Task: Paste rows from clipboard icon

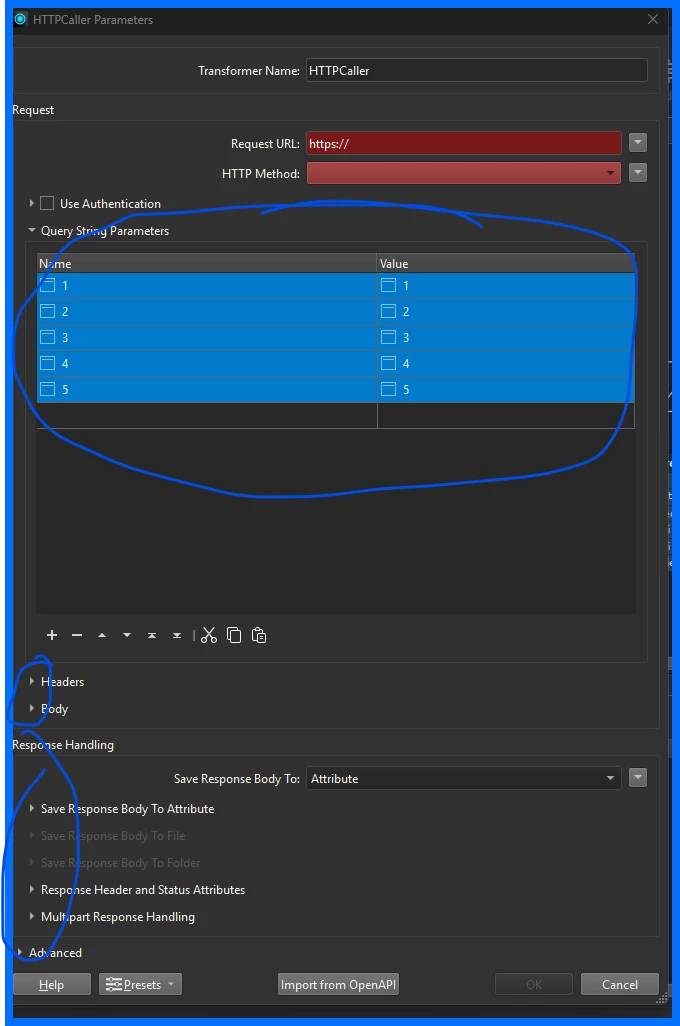Action: click(x=259, y=635)
